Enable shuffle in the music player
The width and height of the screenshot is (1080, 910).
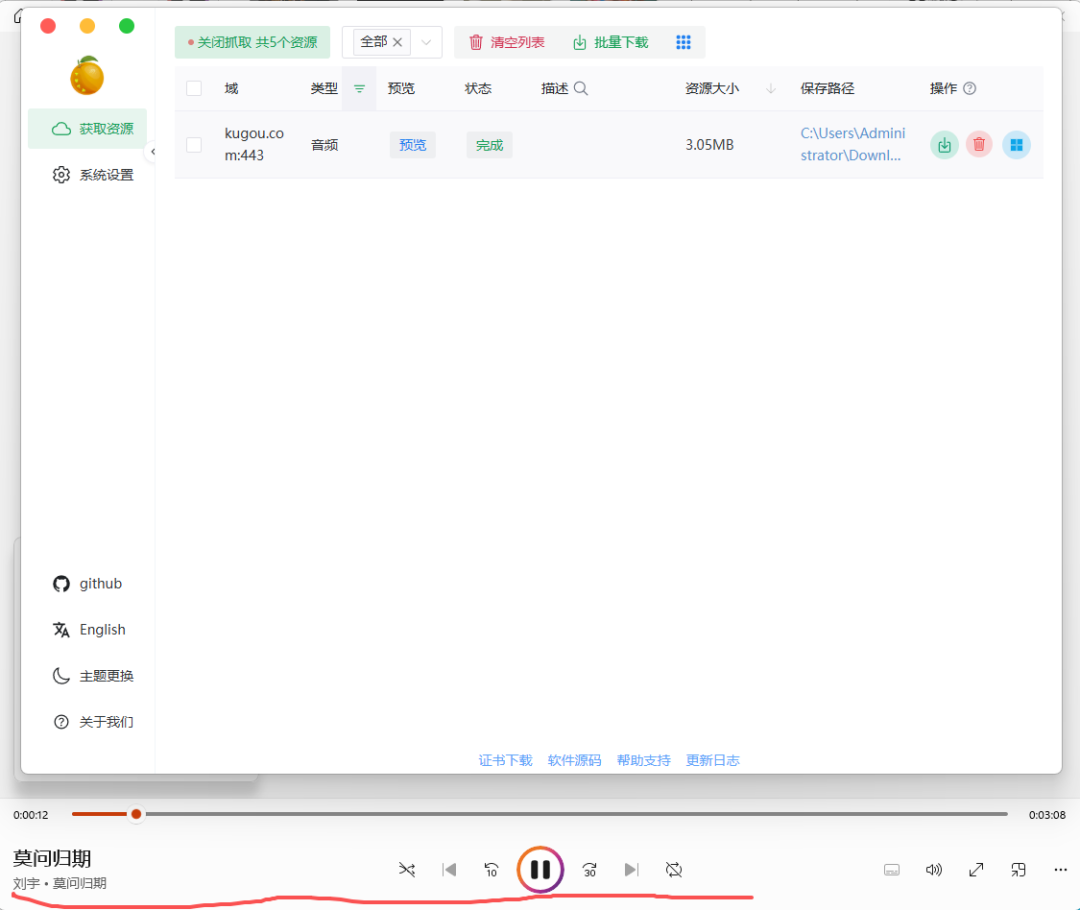(x=407, y=870)
